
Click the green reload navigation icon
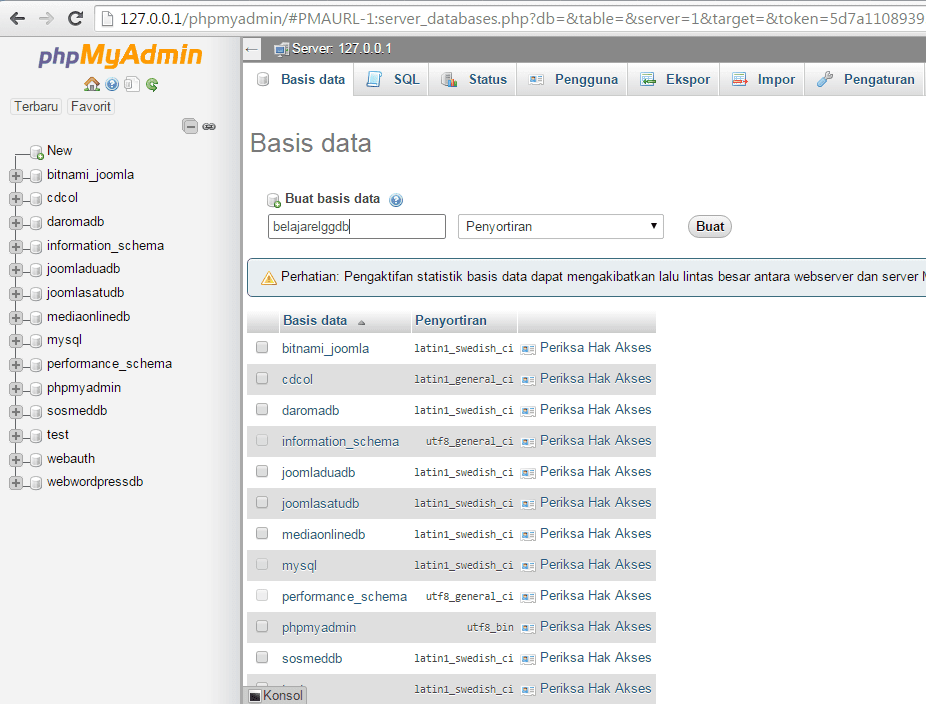(152, 84)
